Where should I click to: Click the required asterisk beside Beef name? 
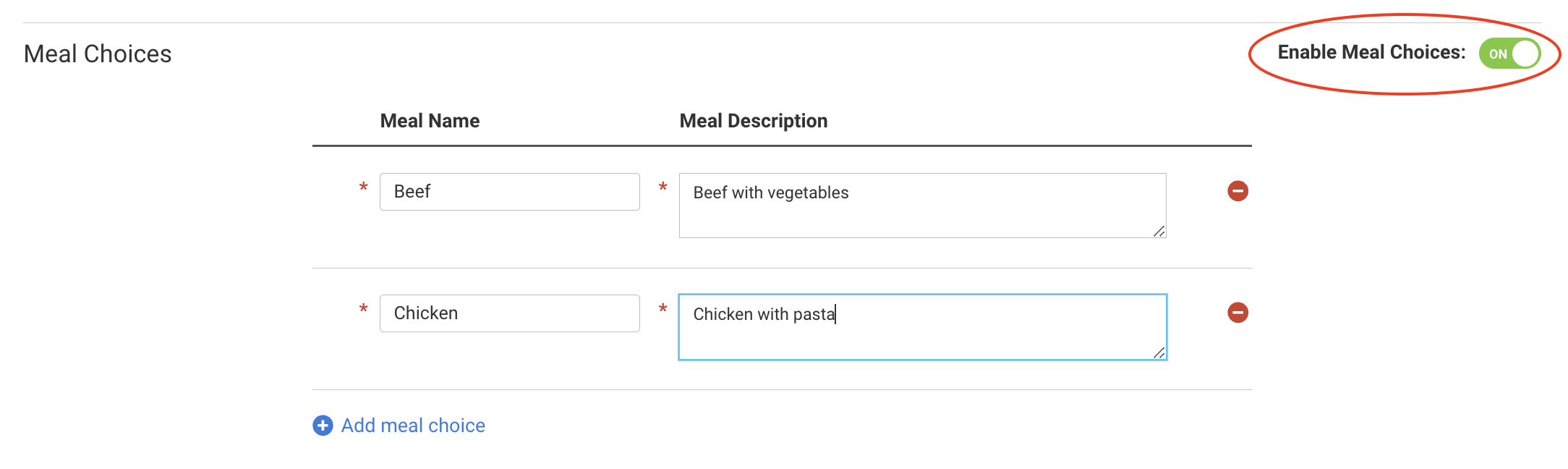364,188
